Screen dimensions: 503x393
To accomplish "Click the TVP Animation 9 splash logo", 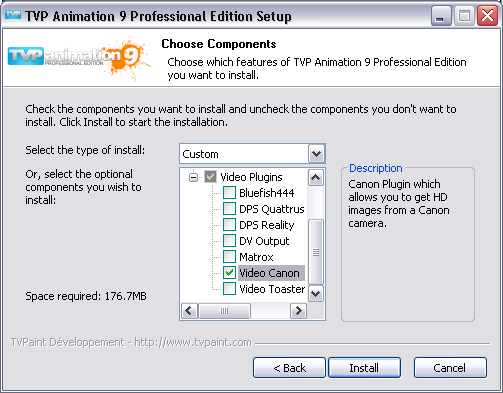I will [x=79, y=58].
